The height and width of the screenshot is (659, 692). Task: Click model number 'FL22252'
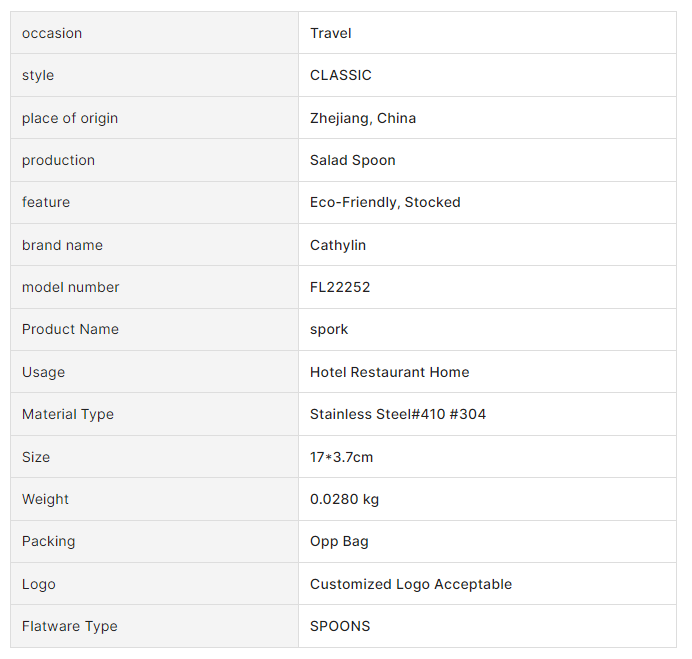tap(340, 287)
